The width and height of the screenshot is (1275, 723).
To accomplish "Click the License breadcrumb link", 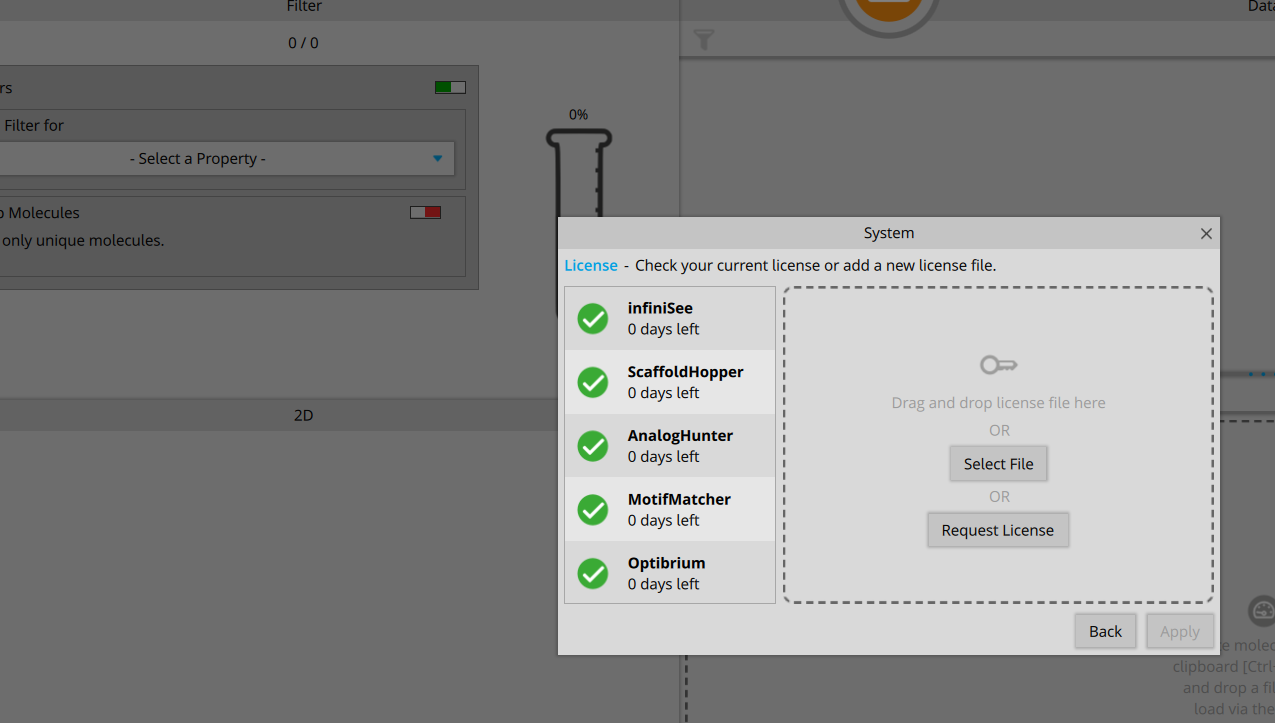I will tap(591, 265).
